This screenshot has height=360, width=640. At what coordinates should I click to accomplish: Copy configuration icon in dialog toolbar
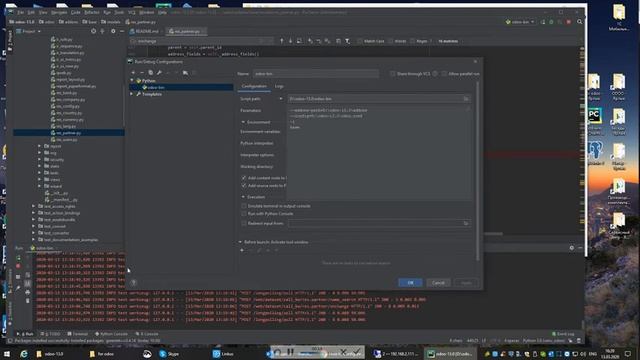151,73
